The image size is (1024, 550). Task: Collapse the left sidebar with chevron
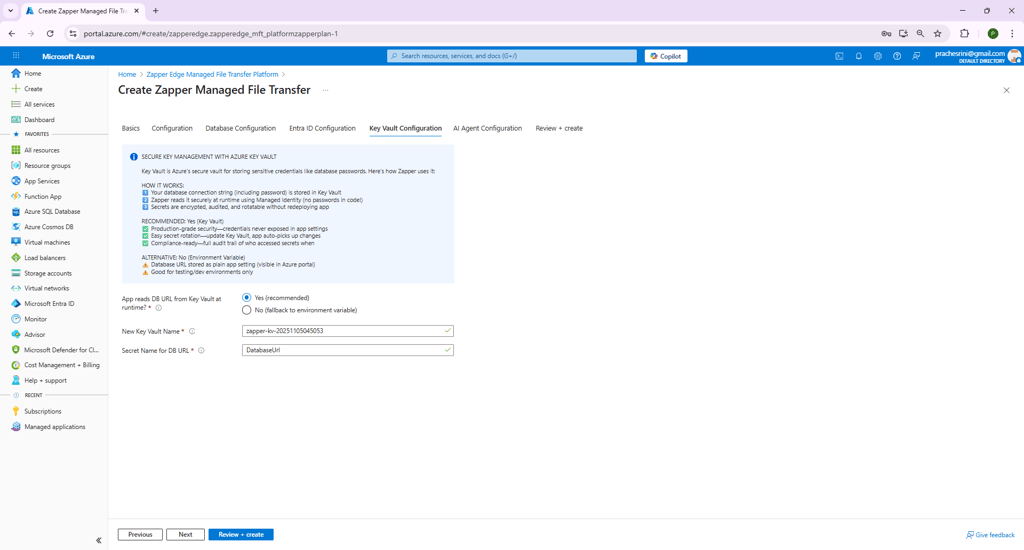(x=99, y=540)
